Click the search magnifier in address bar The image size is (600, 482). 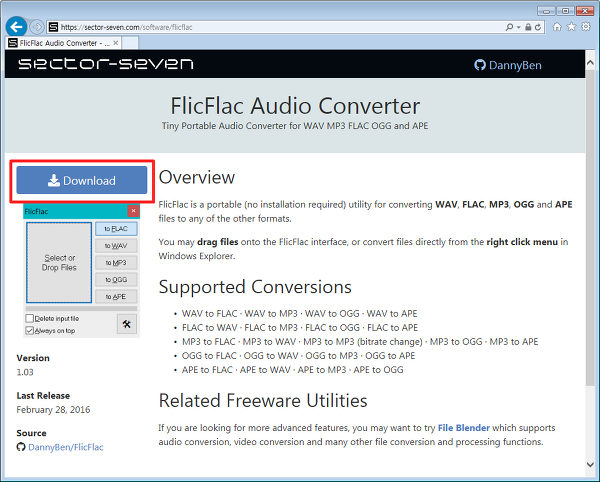click(x=509, y=27)
